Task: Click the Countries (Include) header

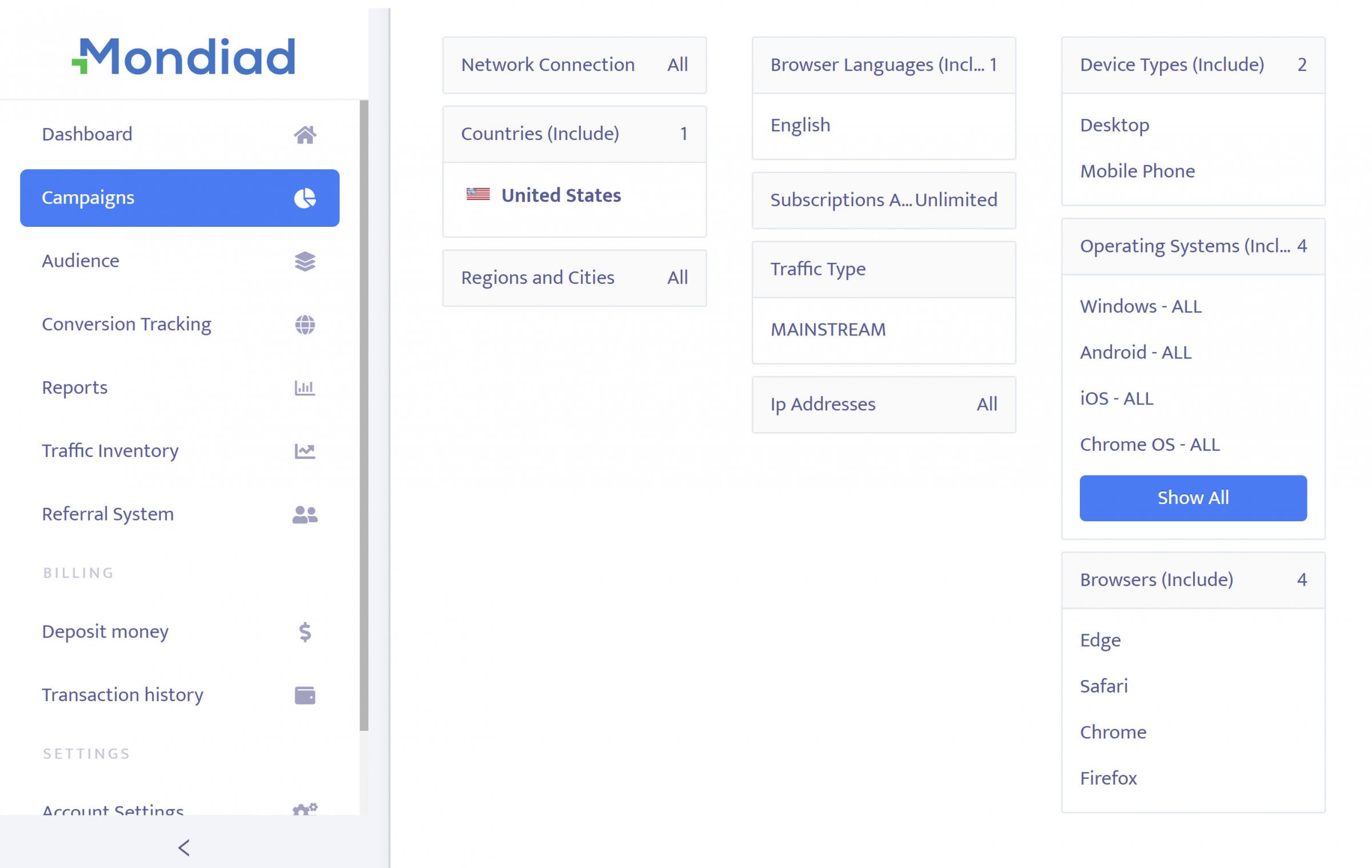Action: pos(575,134)
